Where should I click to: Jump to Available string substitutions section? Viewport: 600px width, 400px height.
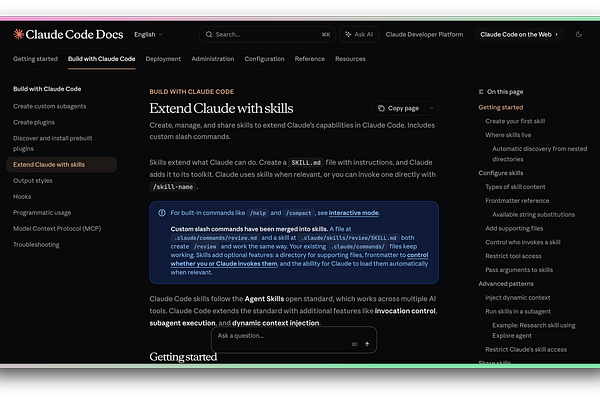click(x=533, y=215)
